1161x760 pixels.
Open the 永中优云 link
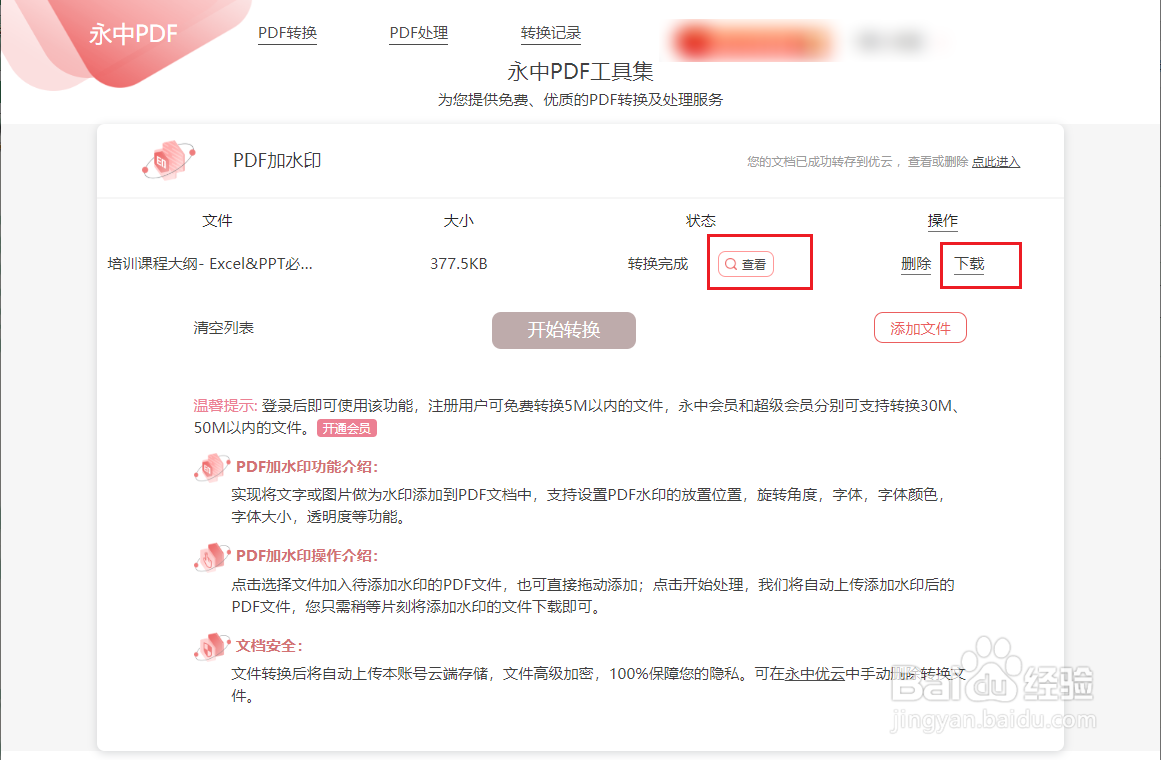814,673
